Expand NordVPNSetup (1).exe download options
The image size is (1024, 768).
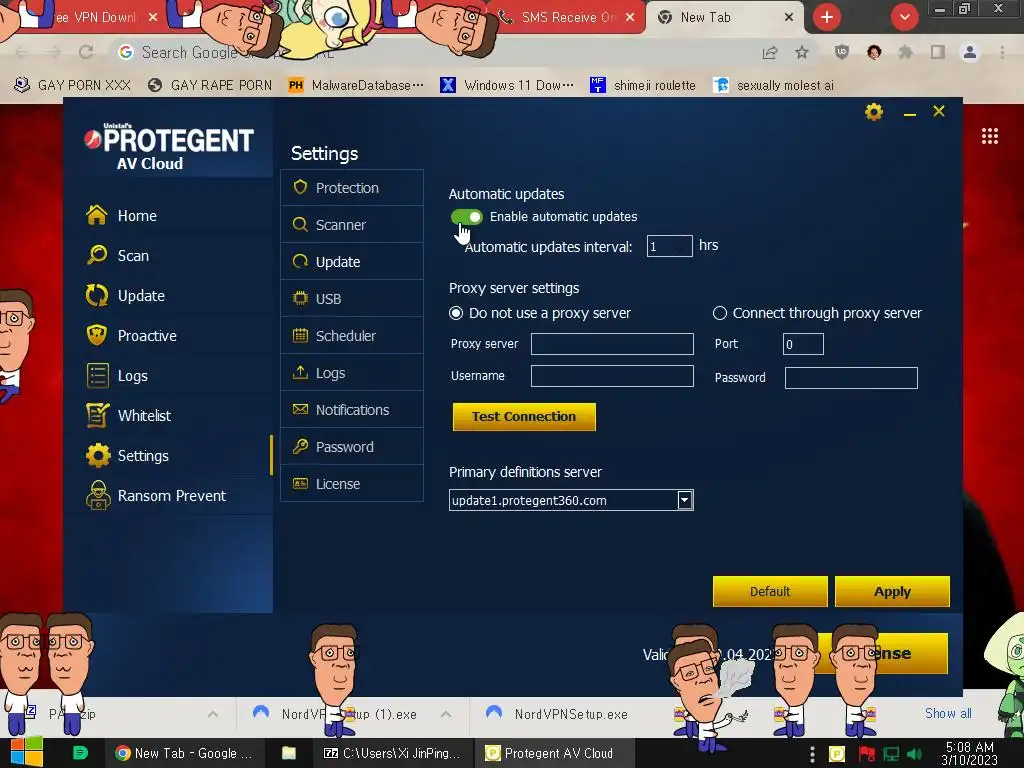tap(446, 714)
